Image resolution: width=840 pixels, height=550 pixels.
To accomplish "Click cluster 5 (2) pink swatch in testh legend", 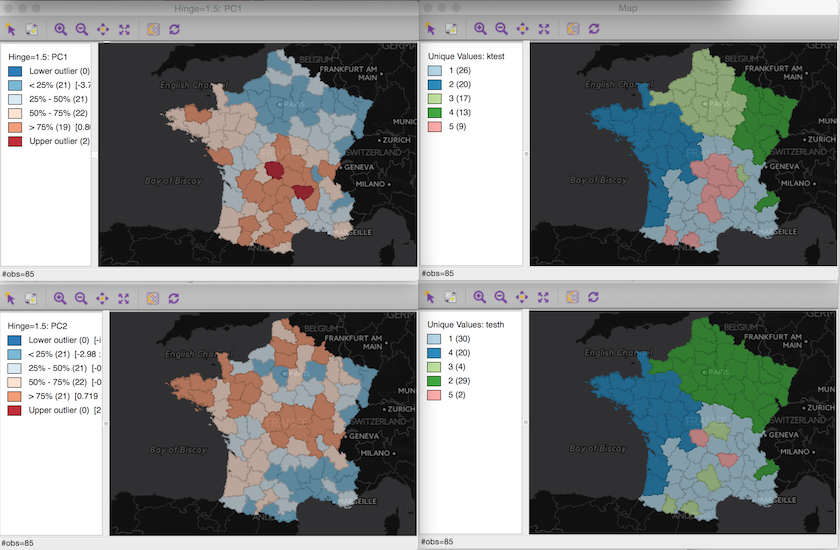I will 436,395.
